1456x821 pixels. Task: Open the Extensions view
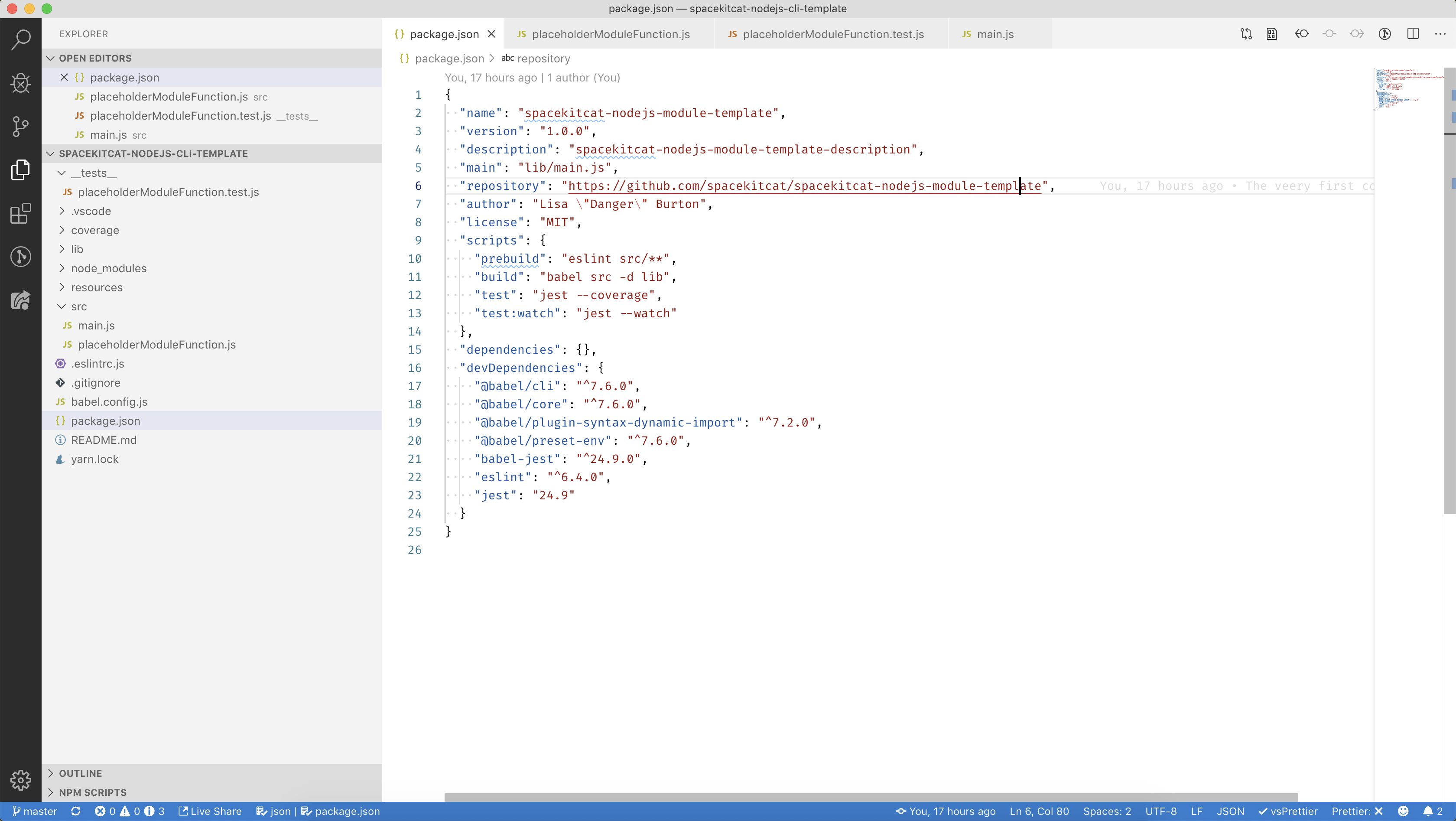pyautogui.click(x=20, y=214)
